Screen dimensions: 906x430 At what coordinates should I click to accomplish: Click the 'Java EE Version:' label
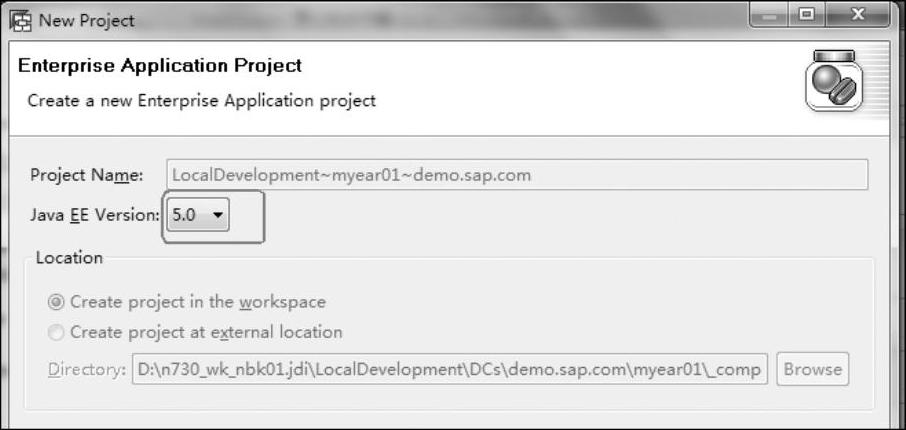(x=95, y=215)
